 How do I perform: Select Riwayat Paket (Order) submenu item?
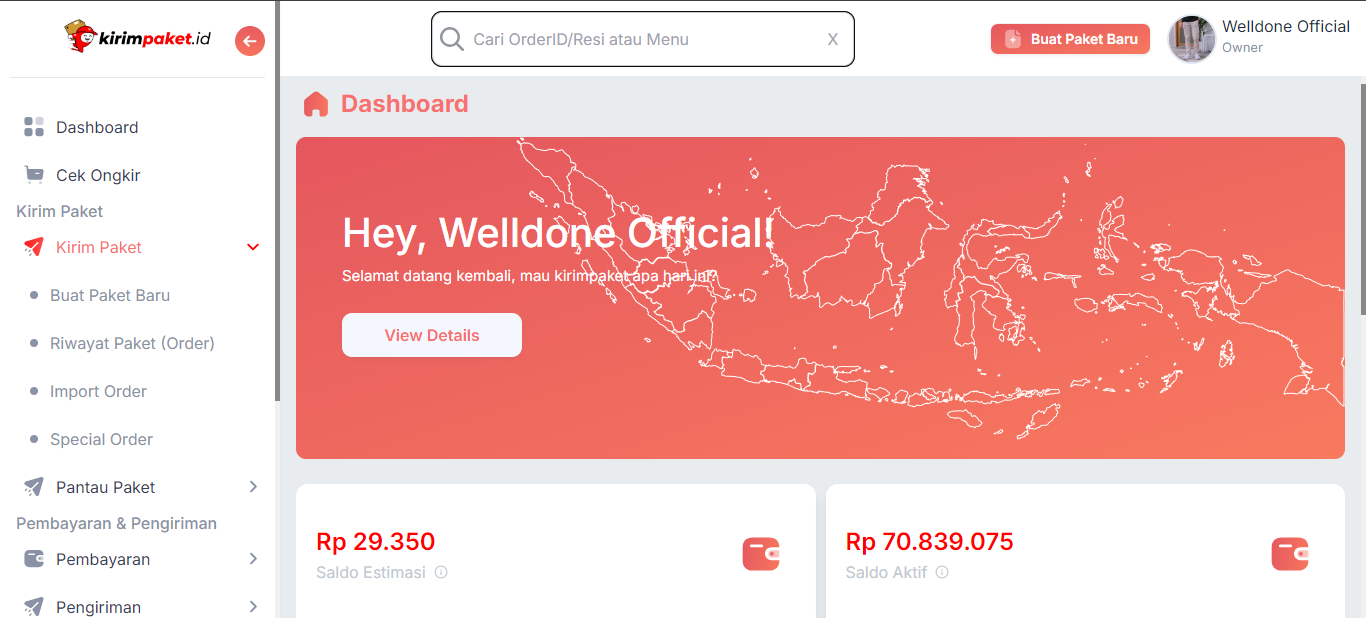(132, 343)
